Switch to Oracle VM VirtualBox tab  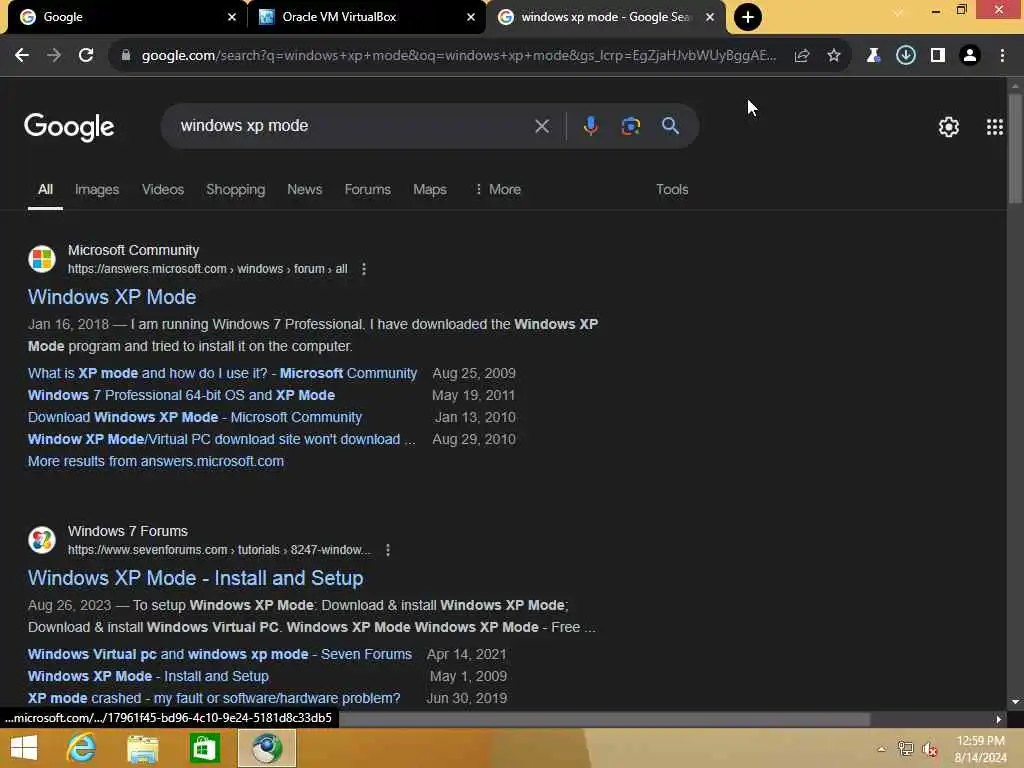[366, 17]
